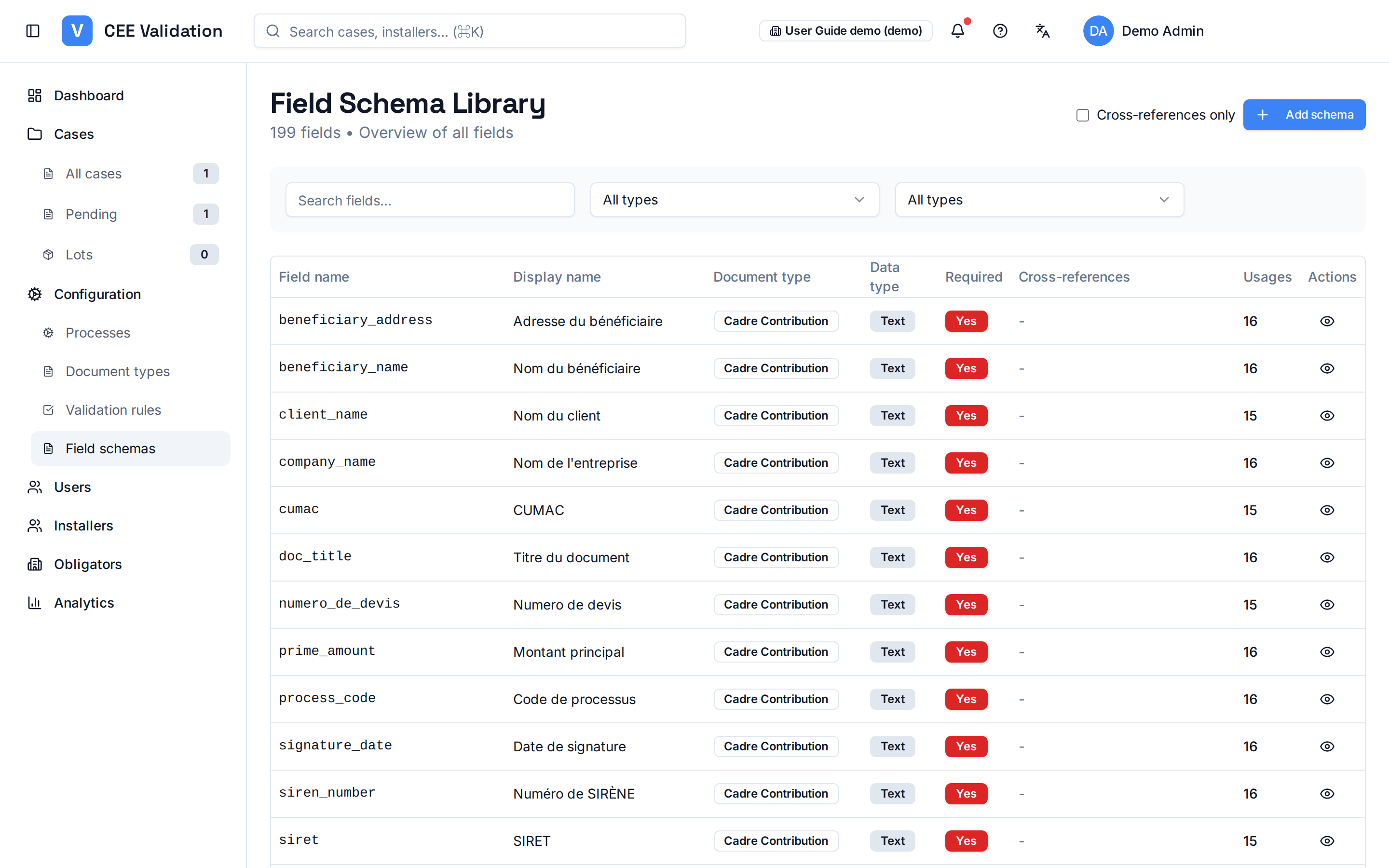Open notifications bell
This screenshot has height=868, width=1389.
[957, 31]
